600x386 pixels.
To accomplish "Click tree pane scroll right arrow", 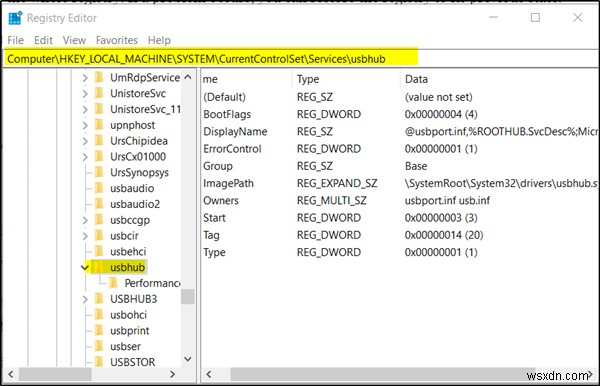I will 173,374.
